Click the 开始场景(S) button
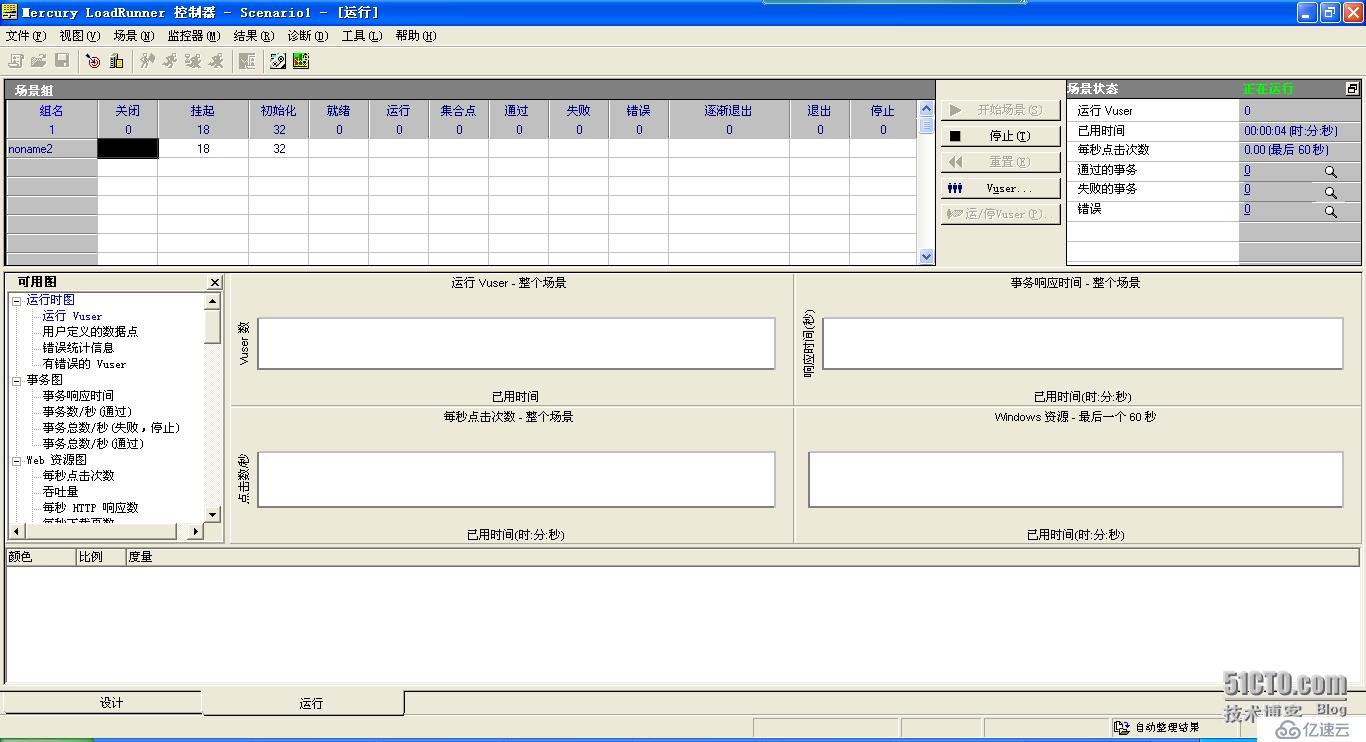The image size is (1366, 742). click(x=1000, y=110)
